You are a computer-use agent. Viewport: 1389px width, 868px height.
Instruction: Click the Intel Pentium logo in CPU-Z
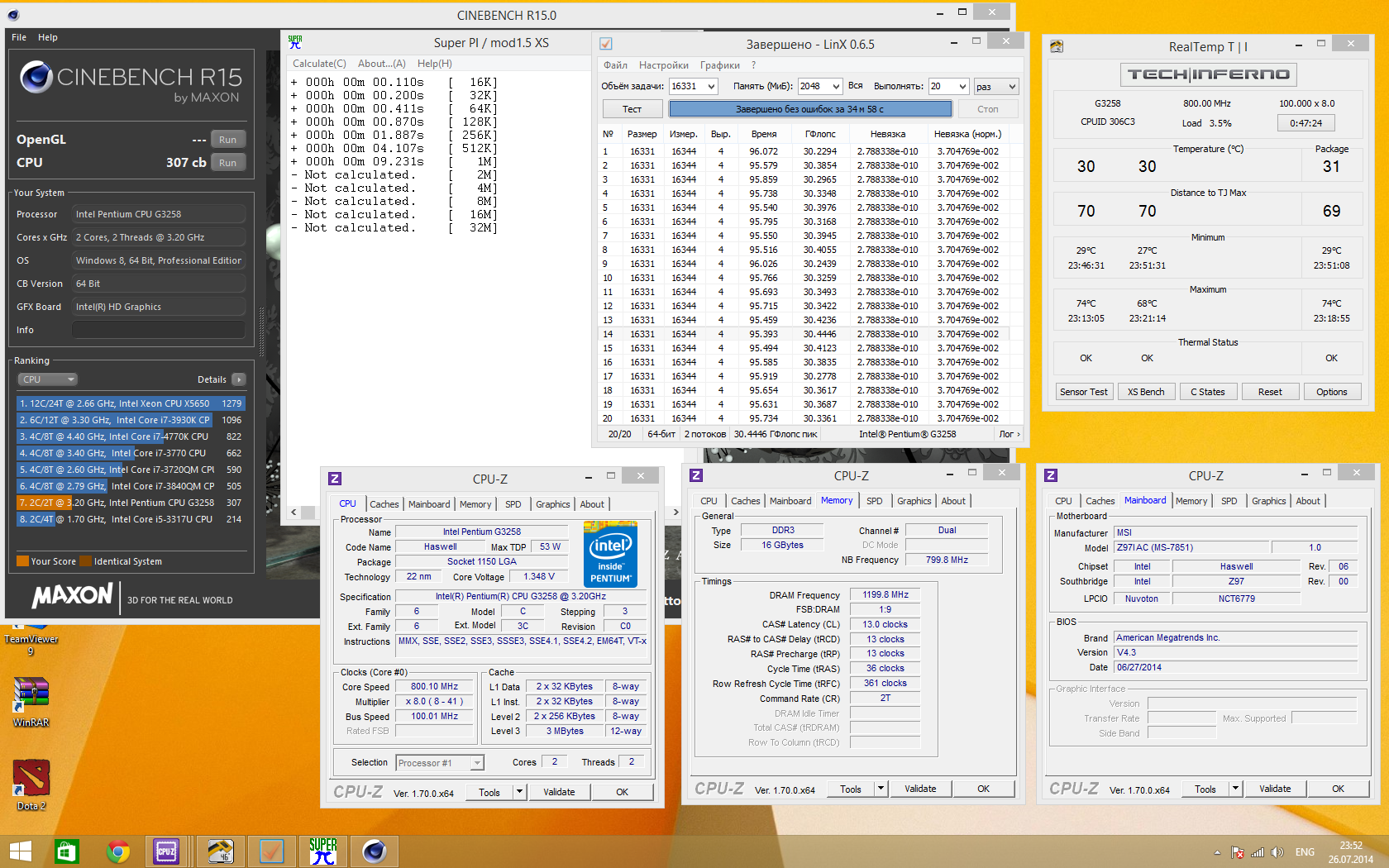coord(610,554)
